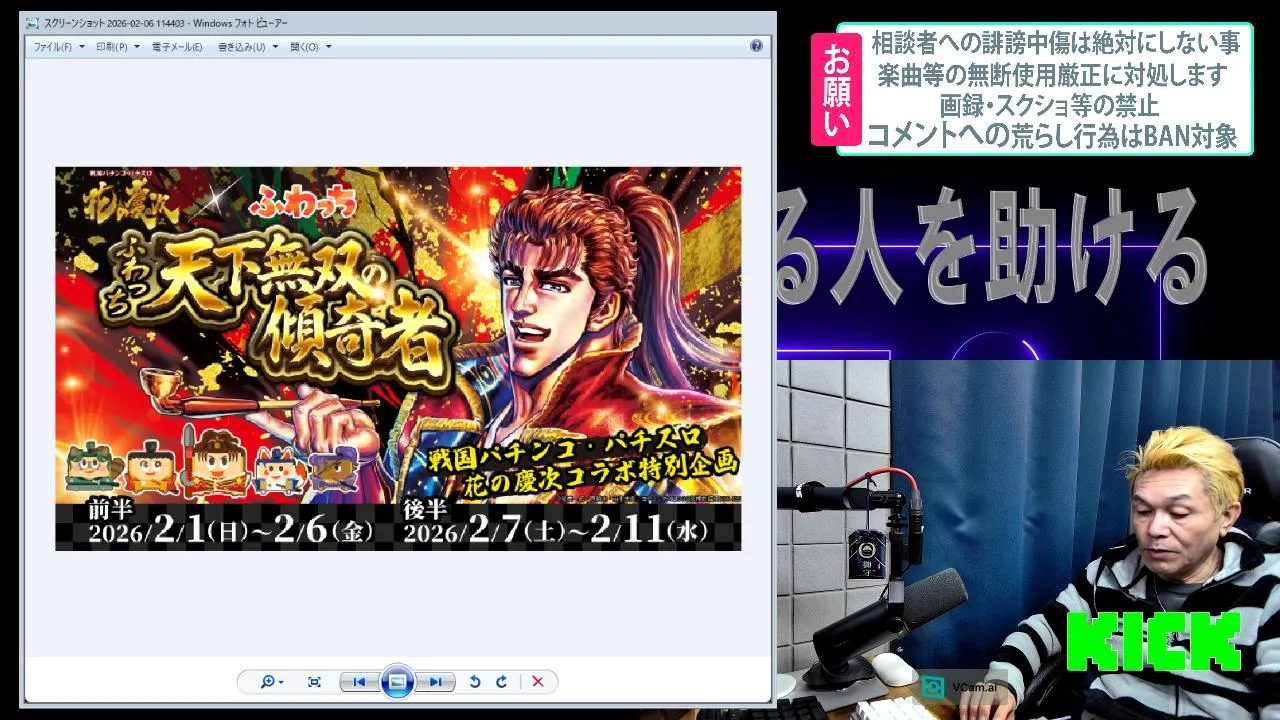
Task: Start the slide show with round button
Action: (x=397, y=682)
